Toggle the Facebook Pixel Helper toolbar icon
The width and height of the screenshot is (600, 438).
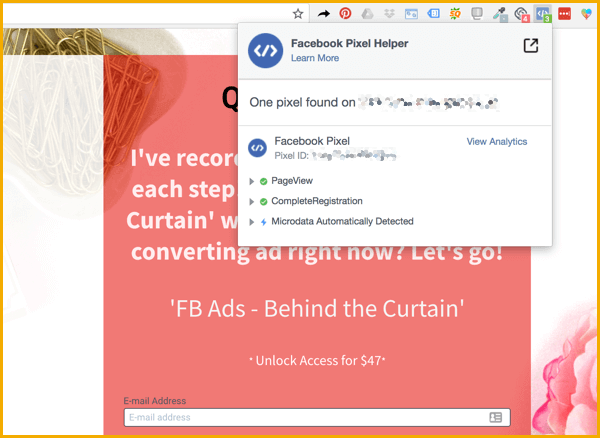(x=543, y=14)
